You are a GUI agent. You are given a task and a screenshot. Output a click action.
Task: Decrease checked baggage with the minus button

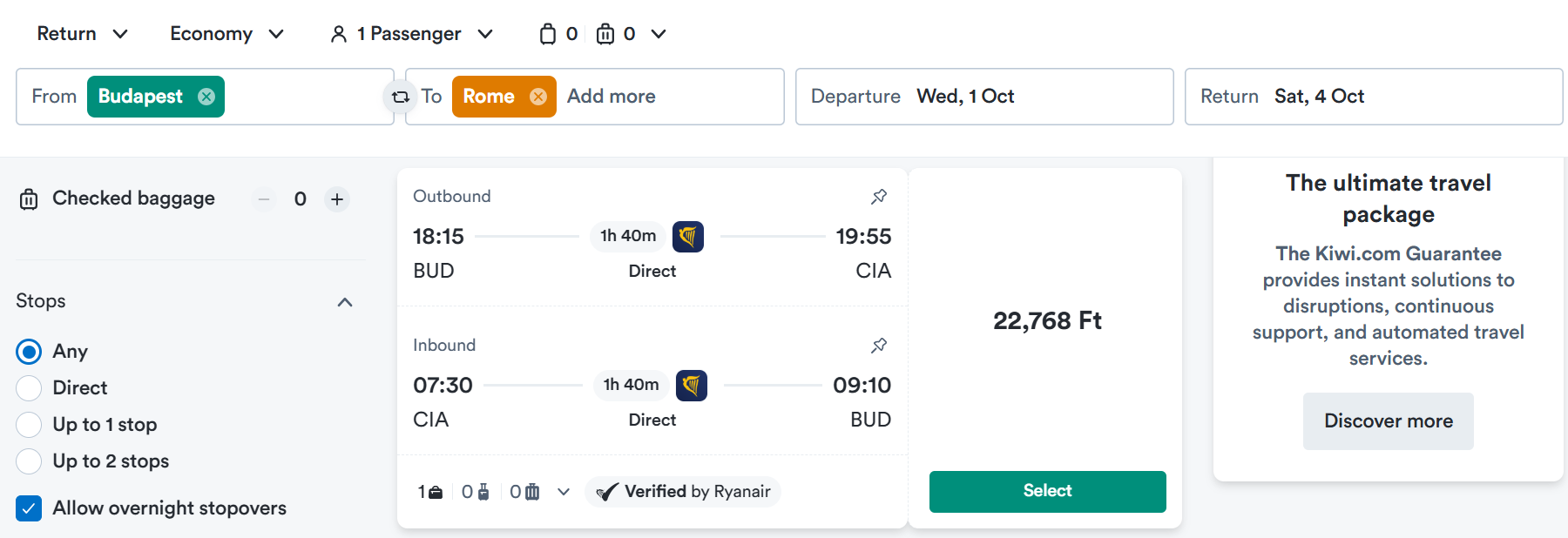264,199
